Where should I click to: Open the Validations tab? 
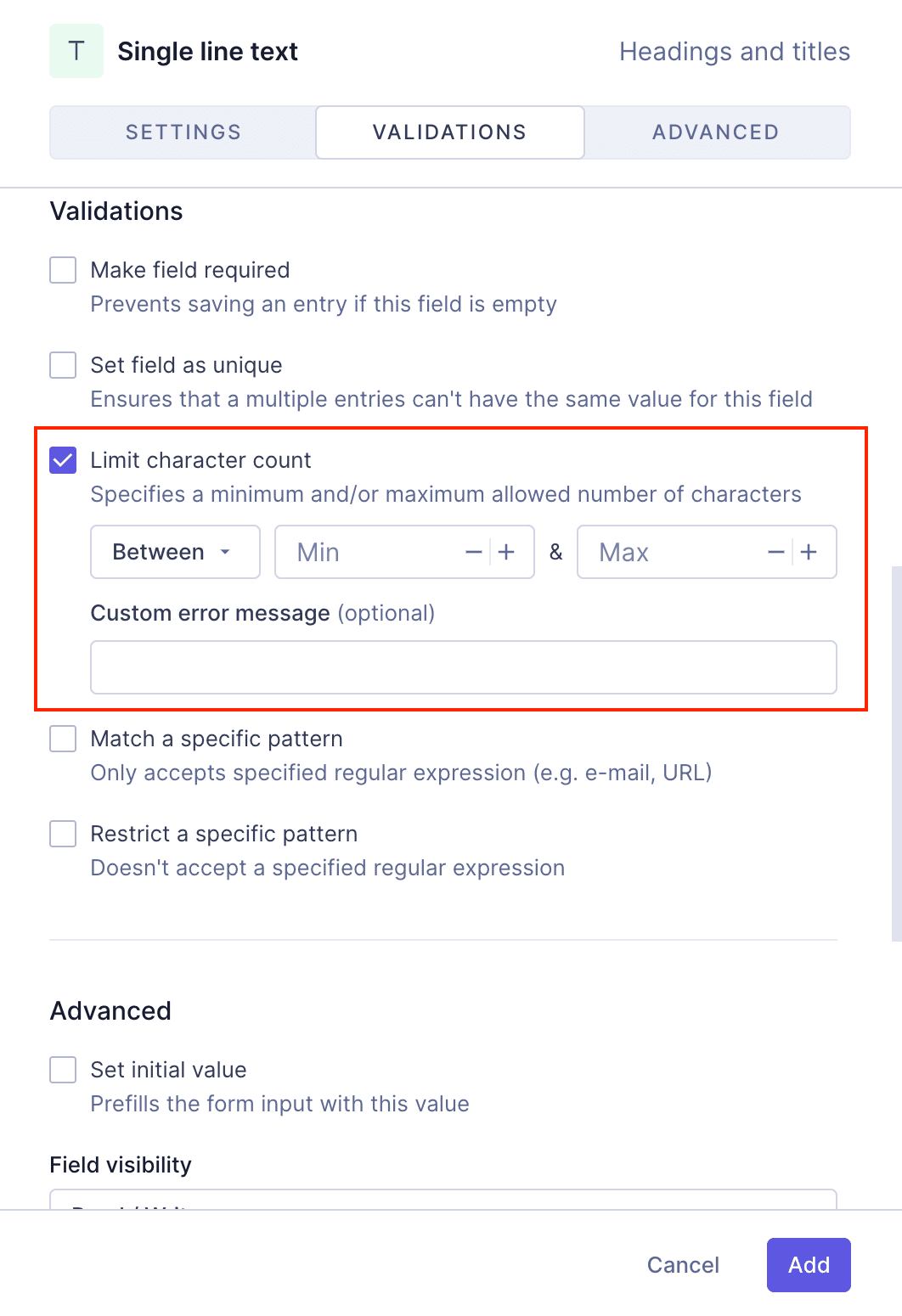(449, 132)
